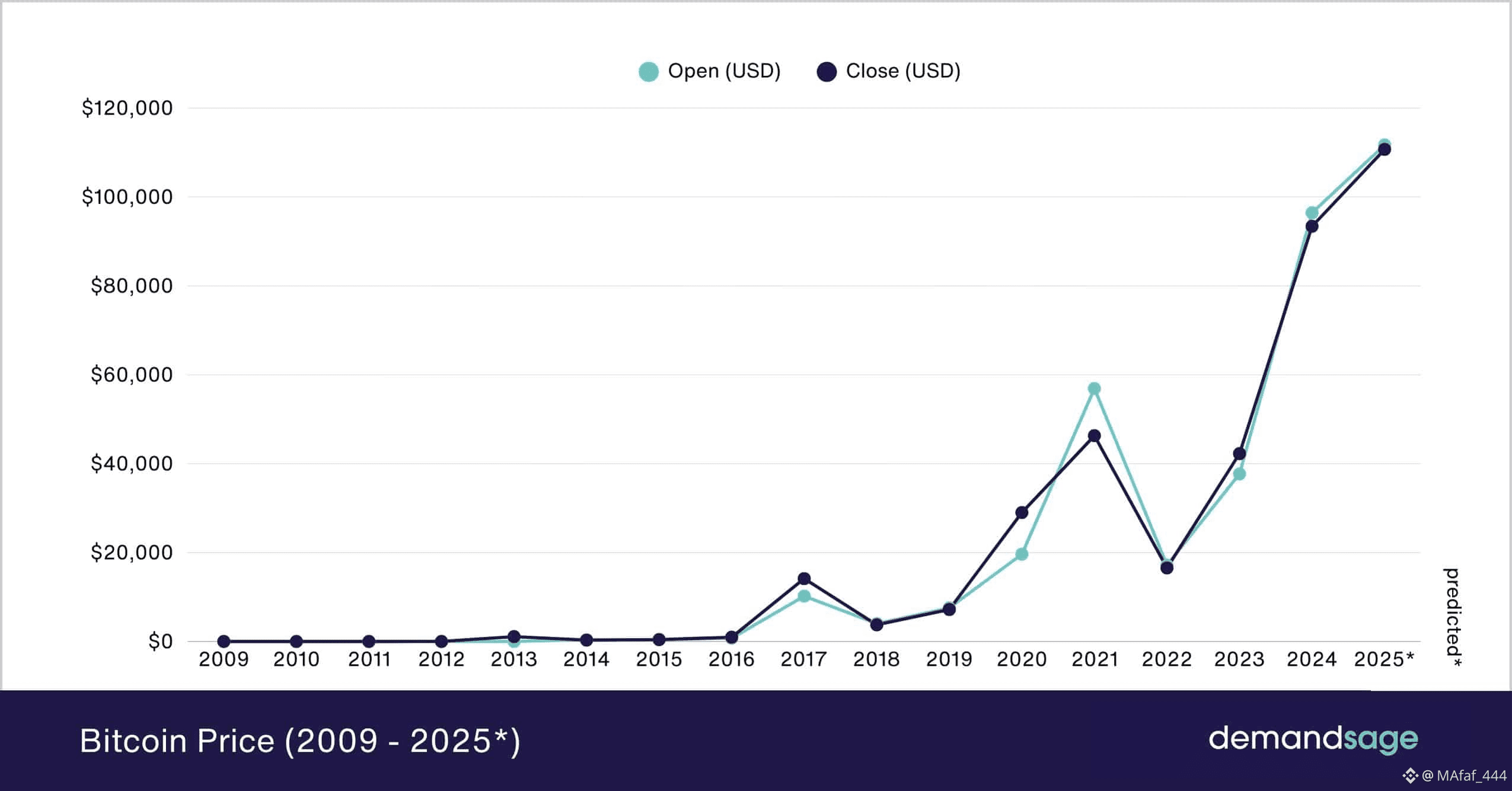The image size is (1512, 791).
Task: Click the Bitcoin Price chart title
Action: [x=300, y=741]
